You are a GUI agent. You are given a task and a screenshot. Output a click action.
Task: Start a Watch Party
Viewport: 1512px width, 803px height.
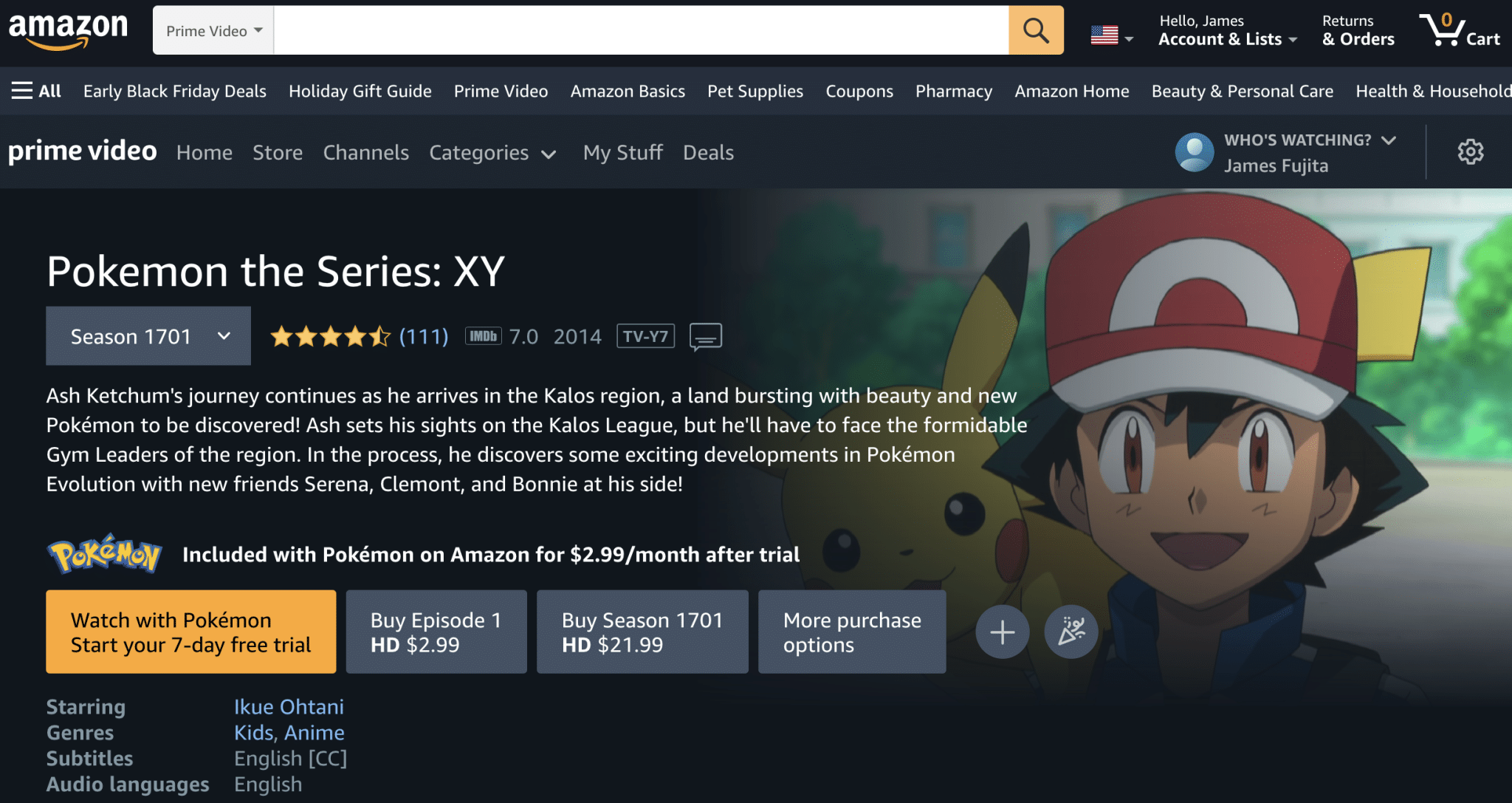click(x=1071, y=632)
